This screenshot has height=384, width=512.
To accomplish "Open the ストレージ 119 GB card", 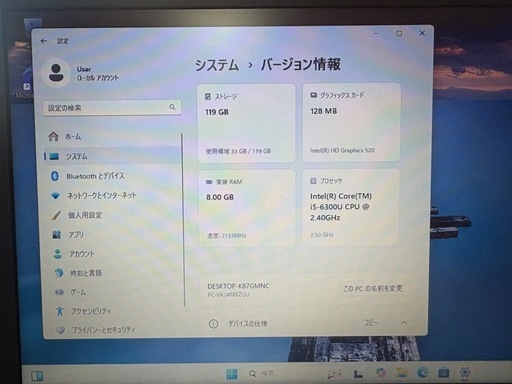I will point(246,123).
